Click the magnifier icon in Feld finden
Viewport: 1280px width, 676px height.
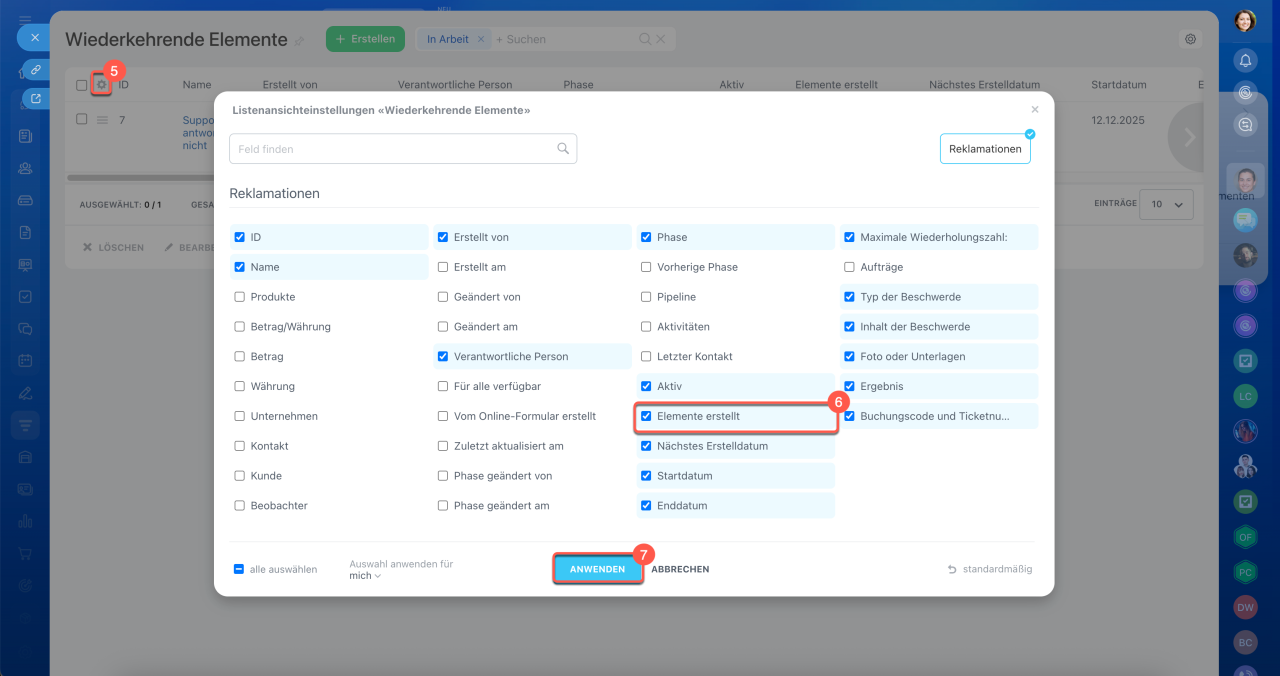(x=563, y=149)
